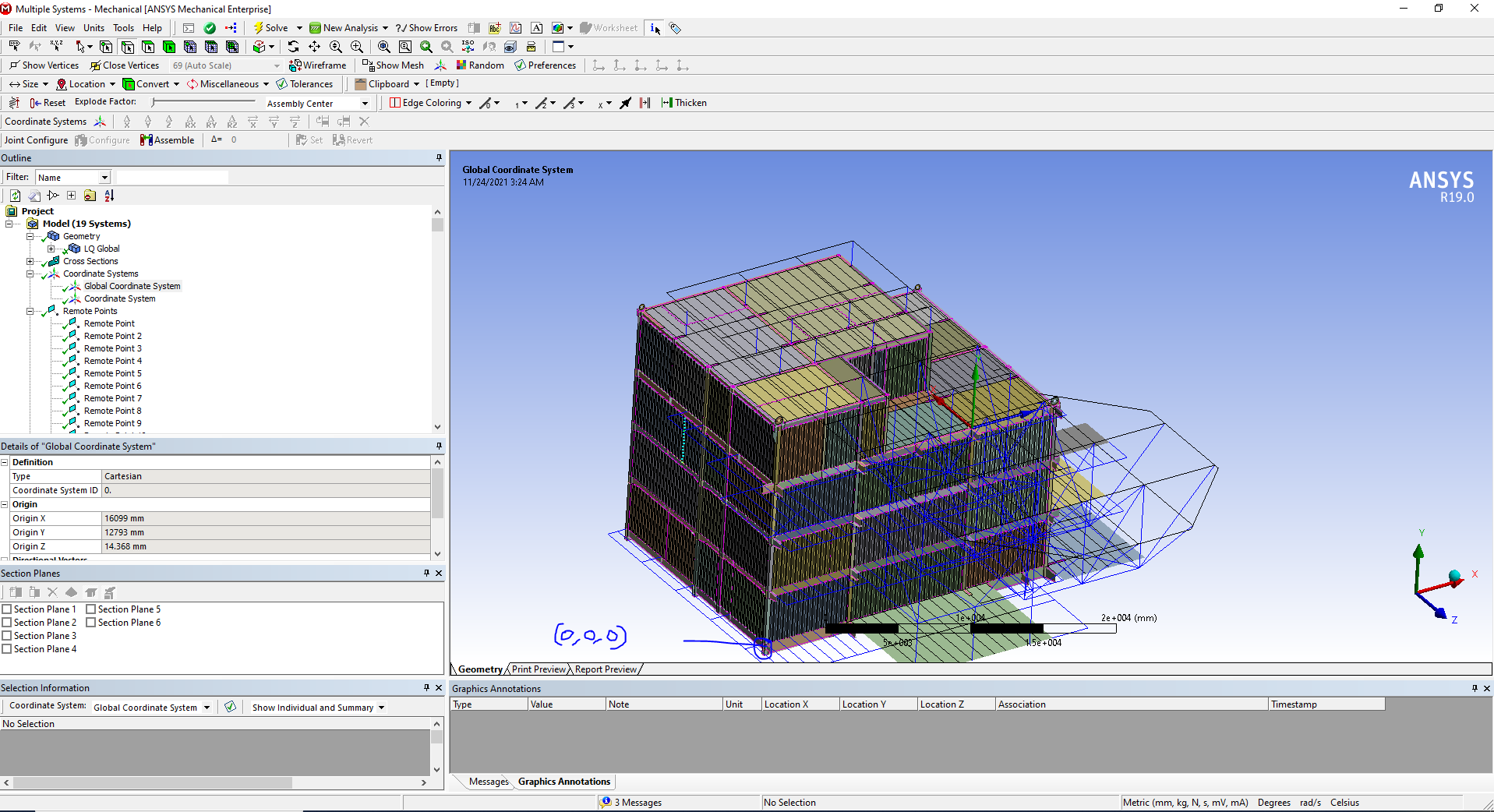Click the sort A-Z icon in Outline
This screenshot has width=1494, height=812.
point(109,196)
